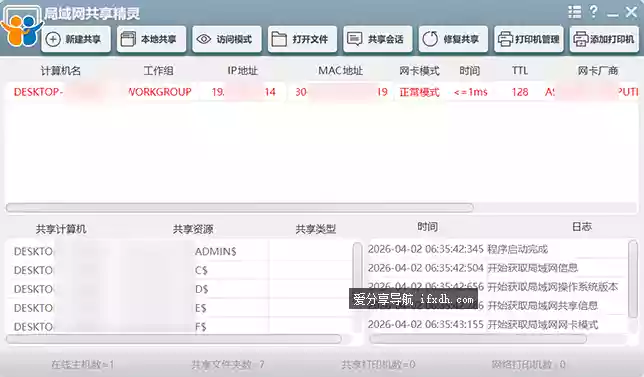Click the 正常模式 cell

[419, 92]
